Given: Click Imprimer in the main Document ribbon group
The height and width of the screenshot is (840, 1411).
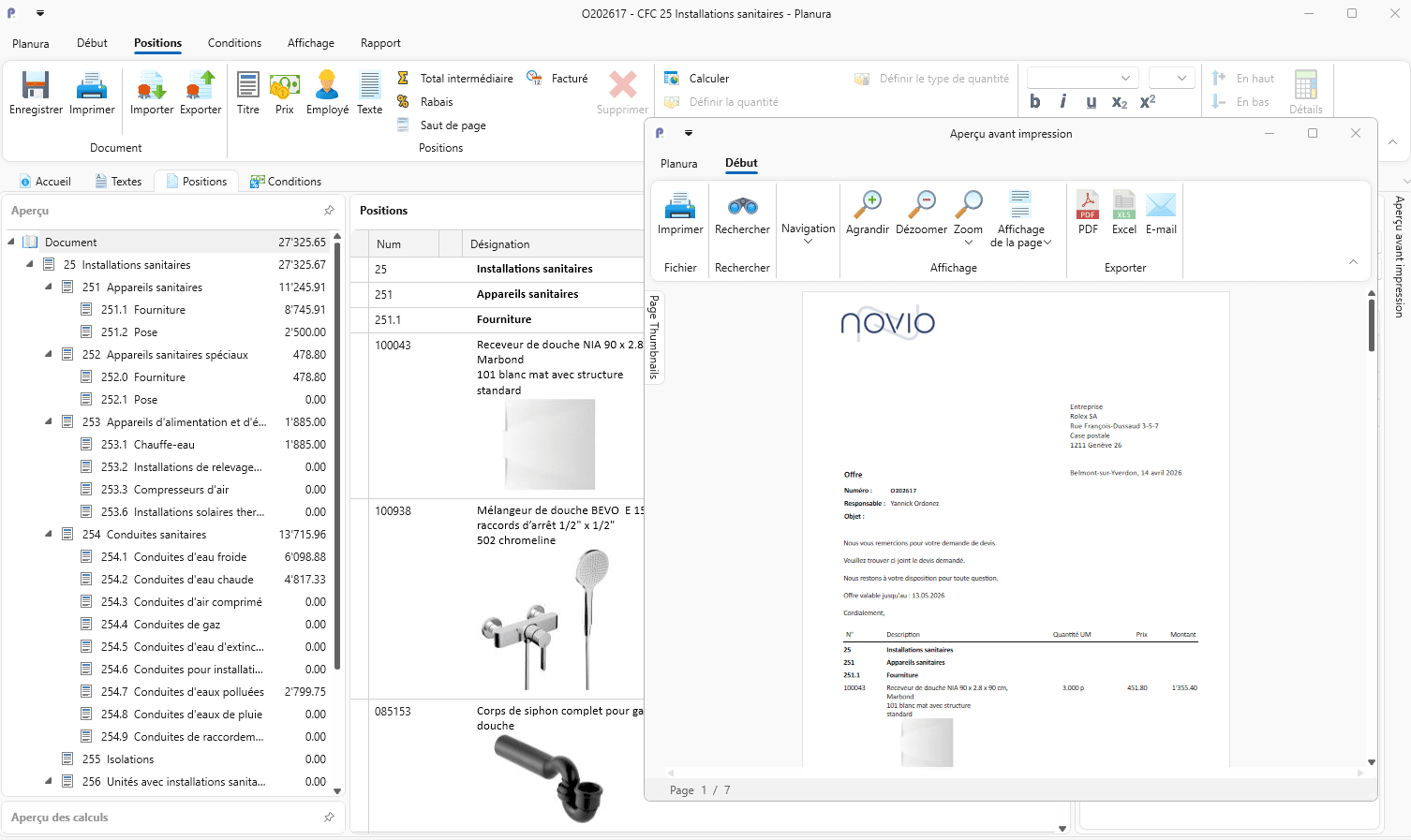Looking at the screenshot, I should click(x=92, y=93).
